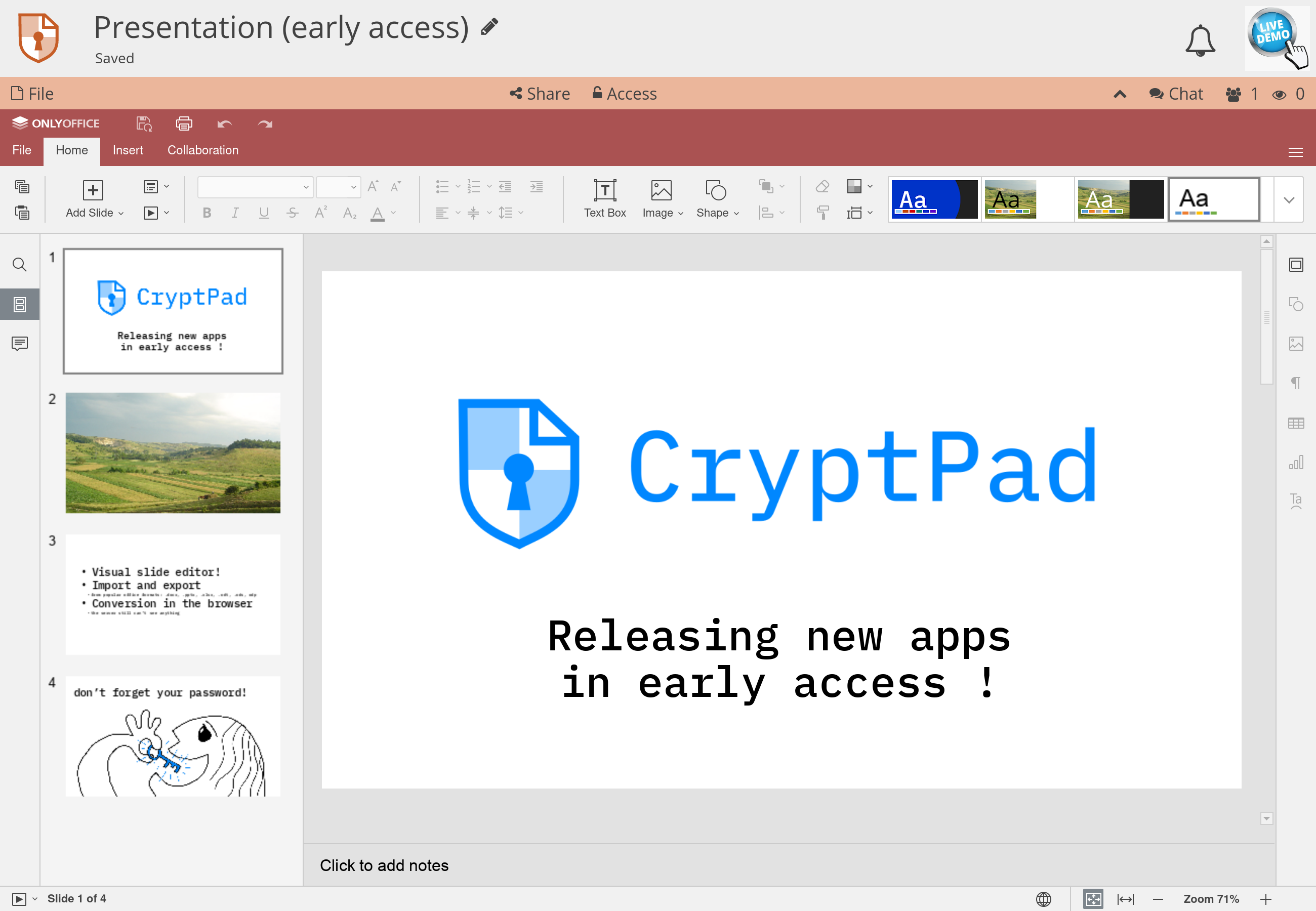
Task: Toggle Strikethrough formatting
Action: (x=292, y=213)
